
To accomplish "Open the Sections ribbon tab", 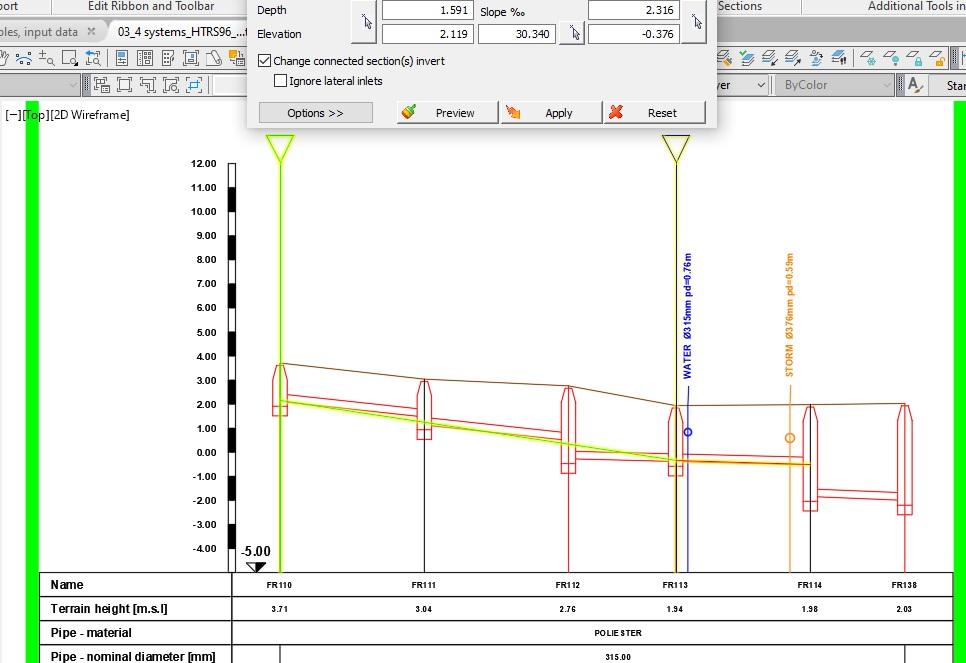I will point(740,6).
